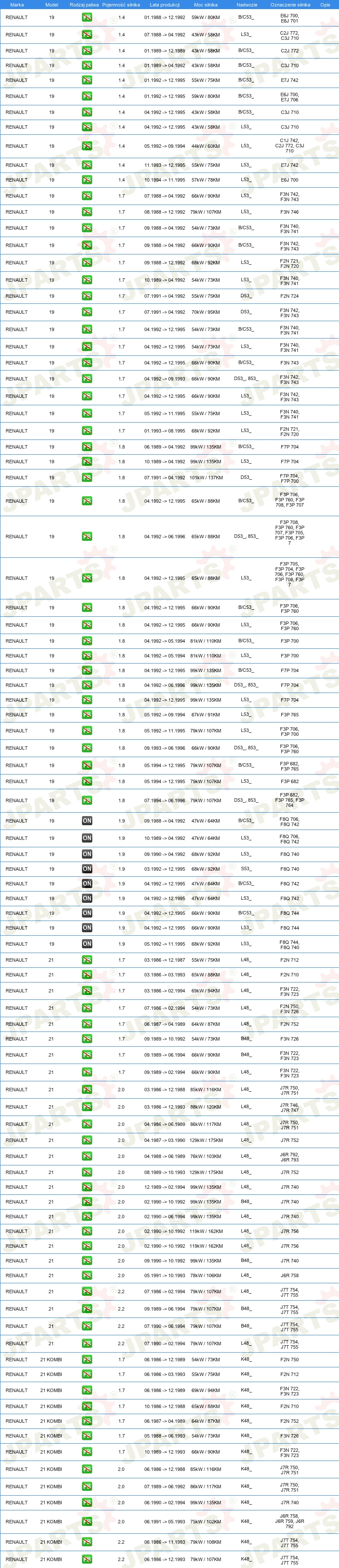The width and height of the screenshot is (339, 1568).
Task: Click the Moc silnika column header
Action: click(206, 4)
